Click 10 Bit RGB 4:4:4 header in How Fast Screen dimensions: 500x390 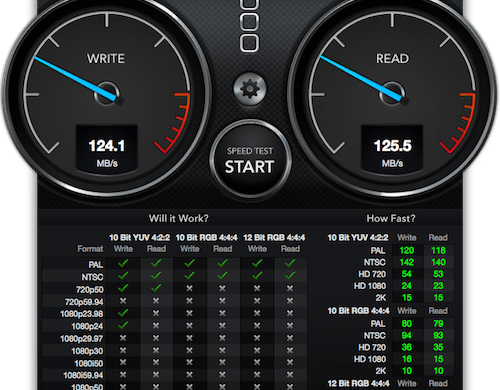tap(358, 311)
